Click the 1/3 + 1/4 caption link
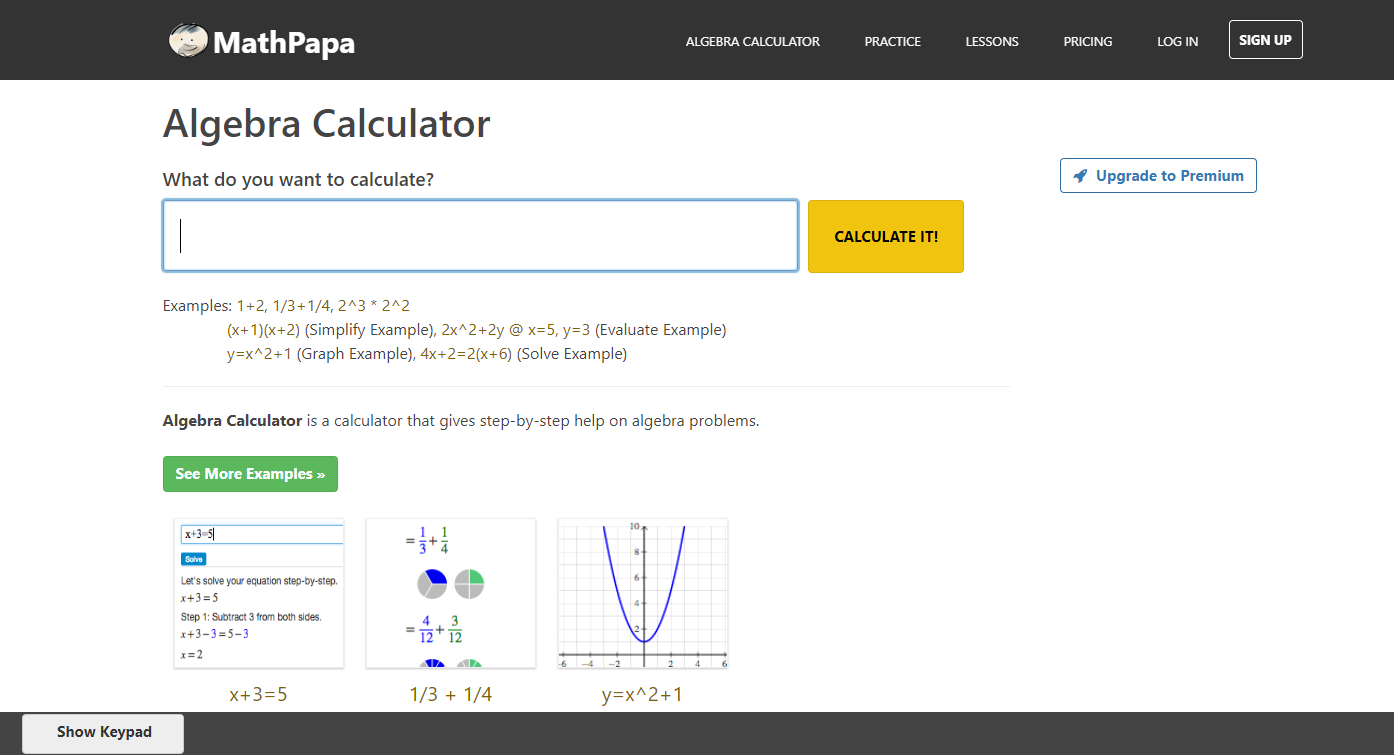 [x=451, y=694]
